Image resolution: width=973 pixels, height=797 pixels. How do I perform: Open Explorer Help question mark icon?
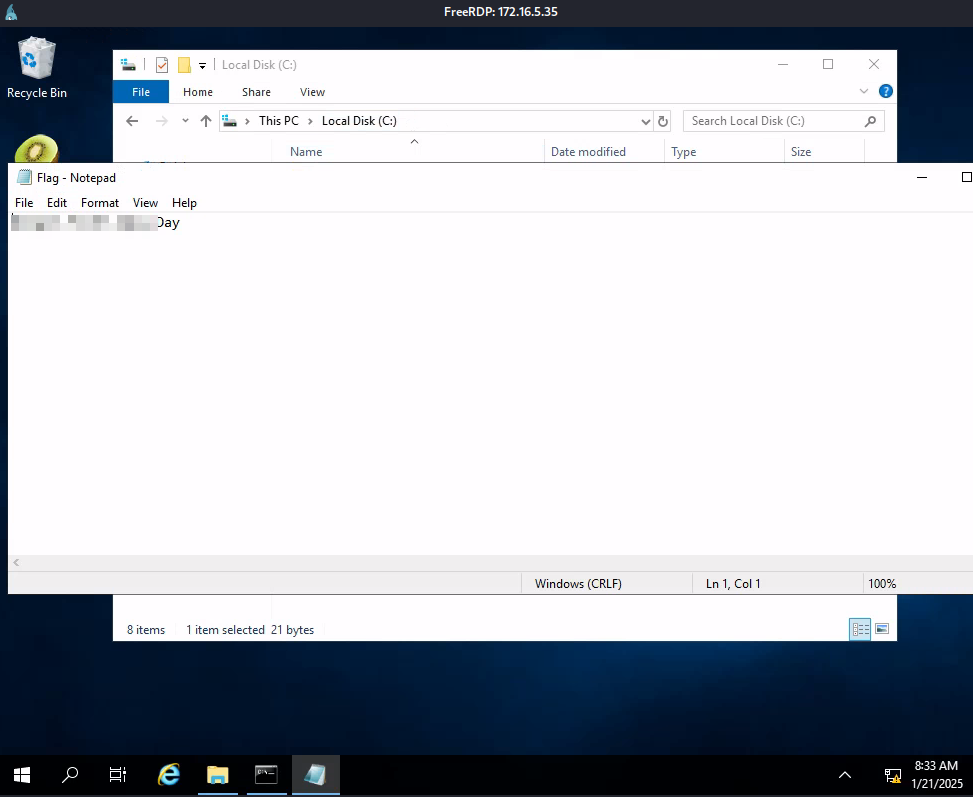coord(885,91)
